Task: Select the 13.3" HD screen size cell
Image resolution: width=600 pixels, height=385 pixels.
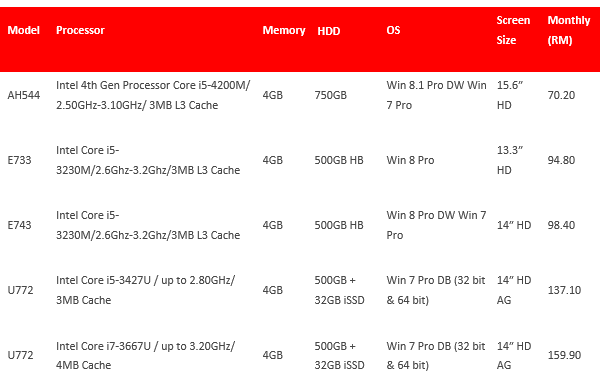Action: click(x=510, y=160)
